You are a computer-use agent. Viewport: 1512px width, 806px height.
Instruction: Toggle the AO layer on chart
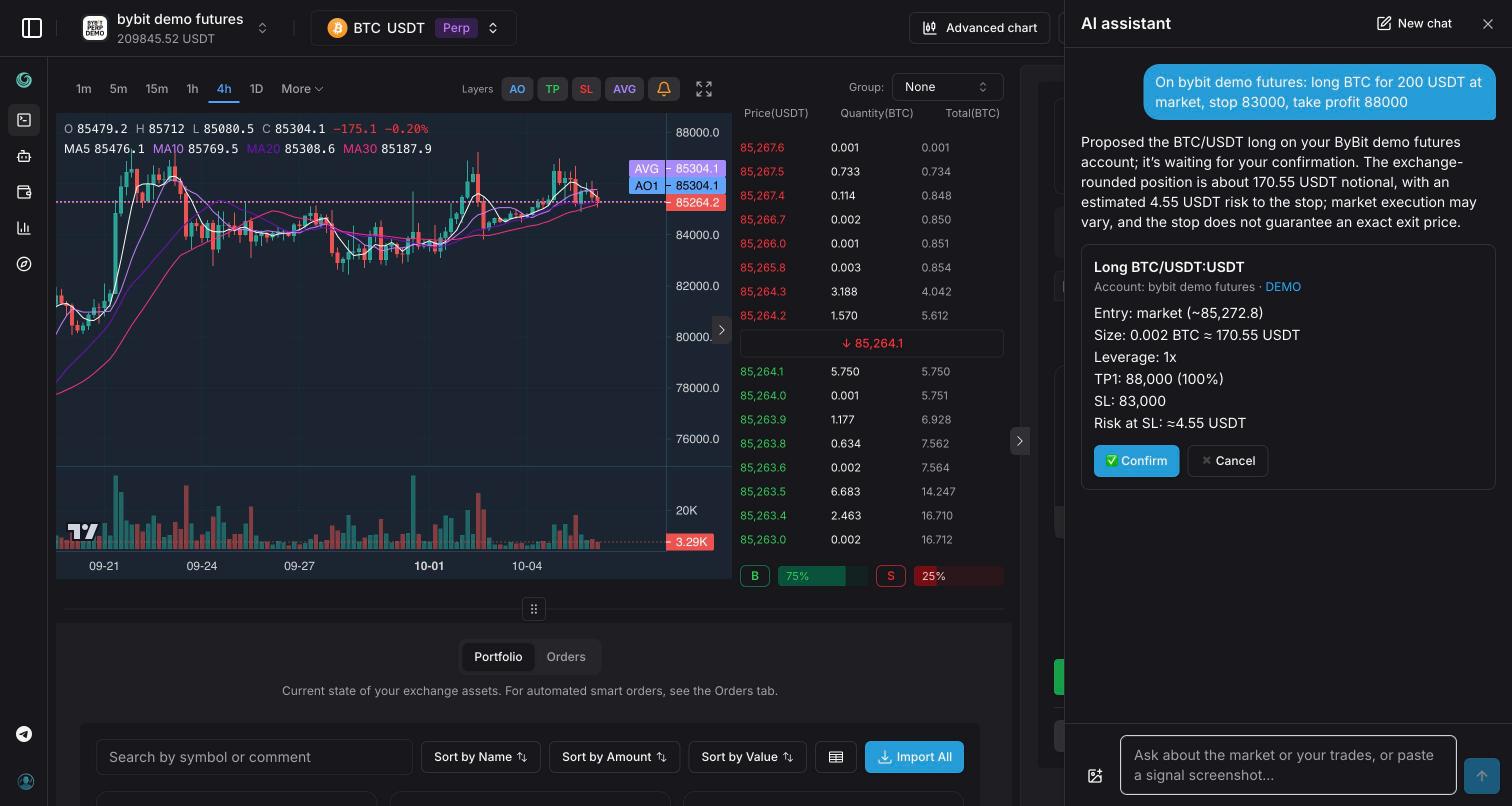tap(517, 89)
